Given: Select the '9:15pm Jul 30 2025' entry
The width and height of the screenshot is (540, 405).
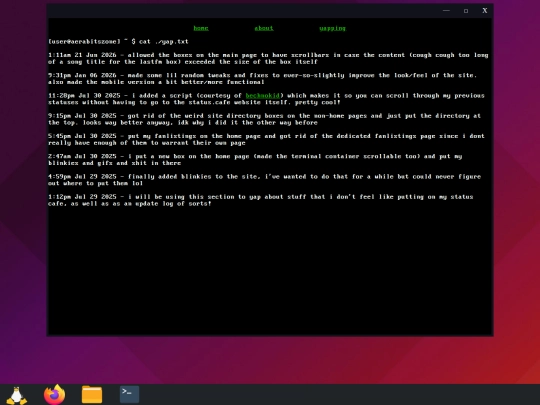Looking at the screenshot, I should click(x=264, y=119).
